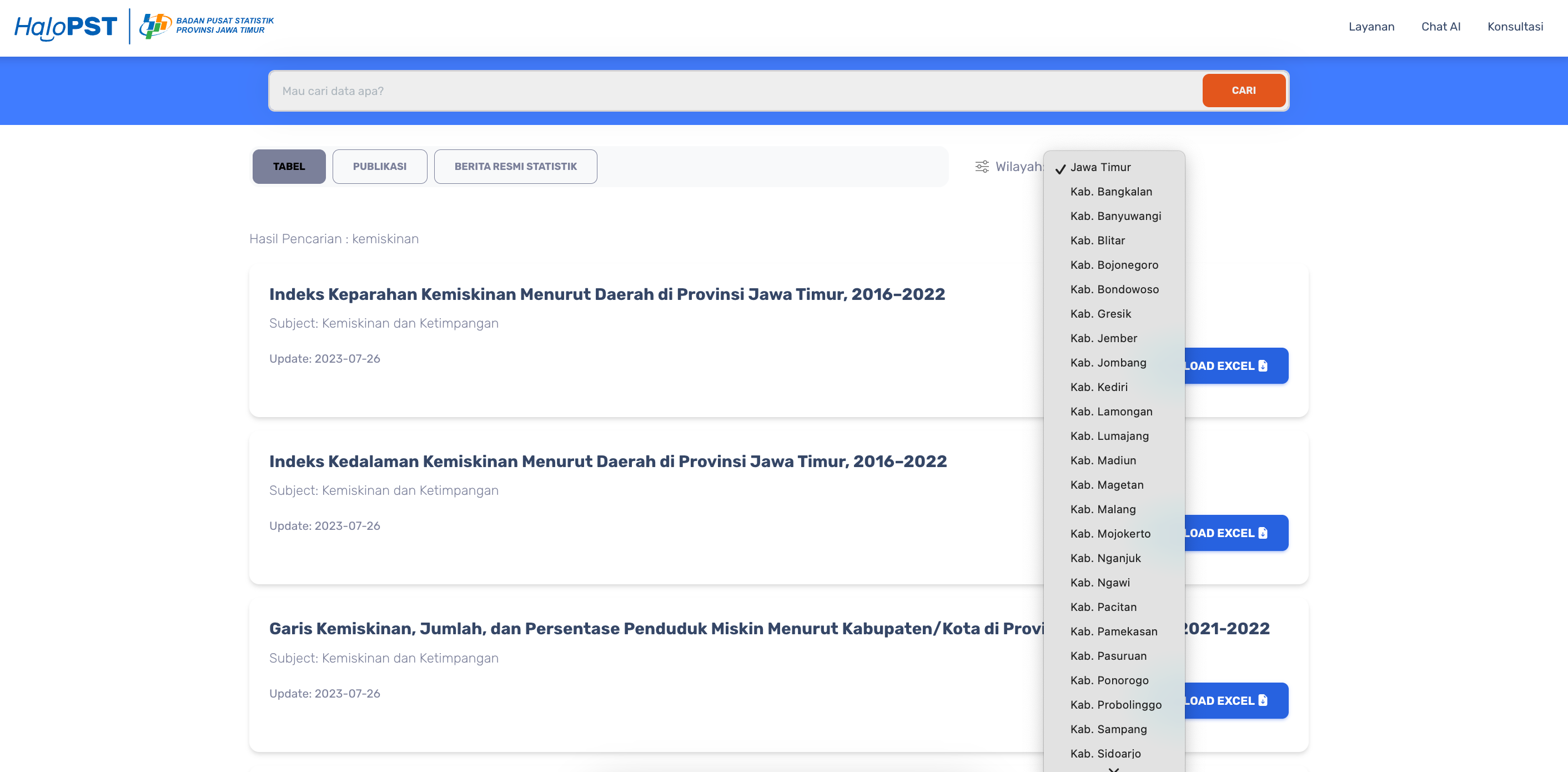
Task: Click the BPS Jawa Timur emblem
Action: click(x=155, y=26)
